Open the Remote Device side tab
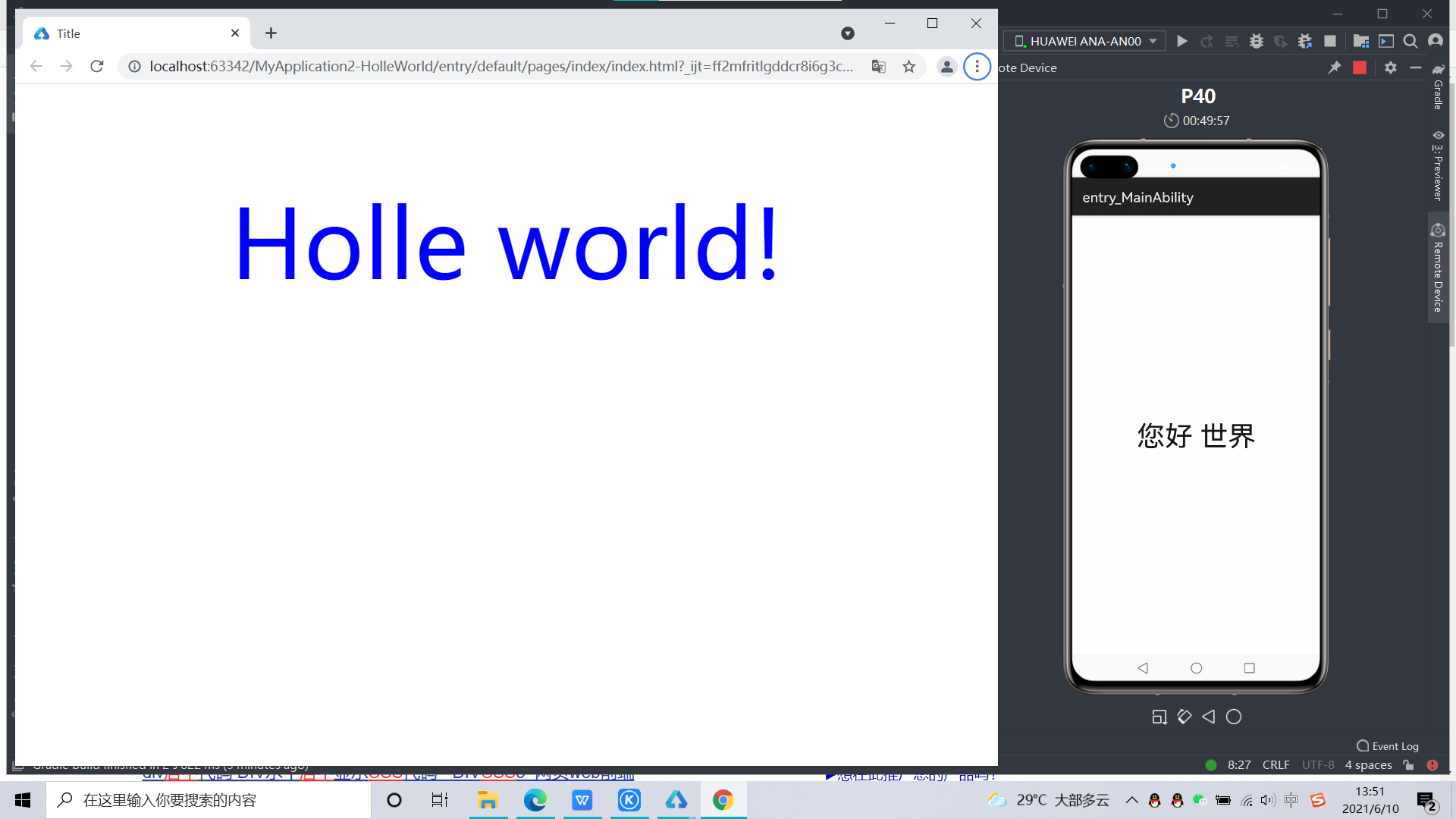 1437,269
